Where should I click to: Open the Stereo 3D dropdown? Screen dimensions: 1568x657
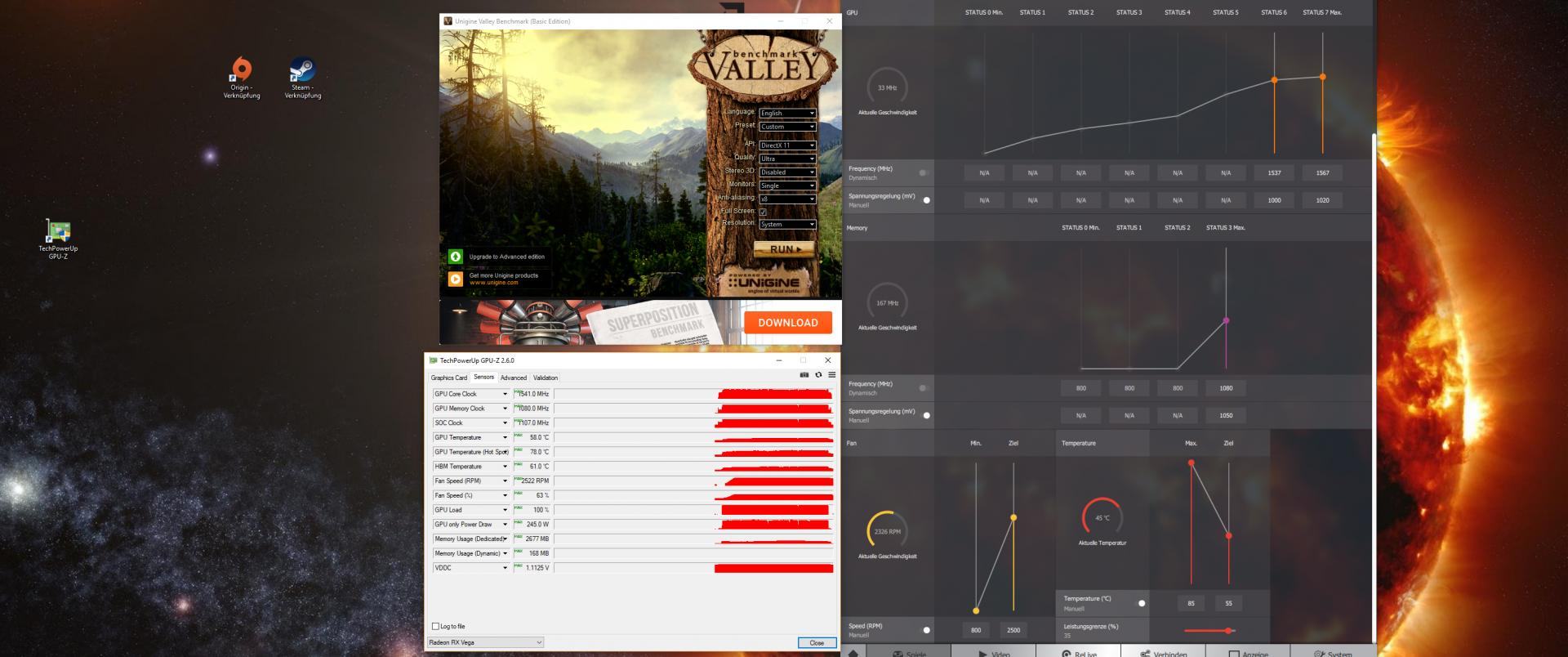pos(787,172)
